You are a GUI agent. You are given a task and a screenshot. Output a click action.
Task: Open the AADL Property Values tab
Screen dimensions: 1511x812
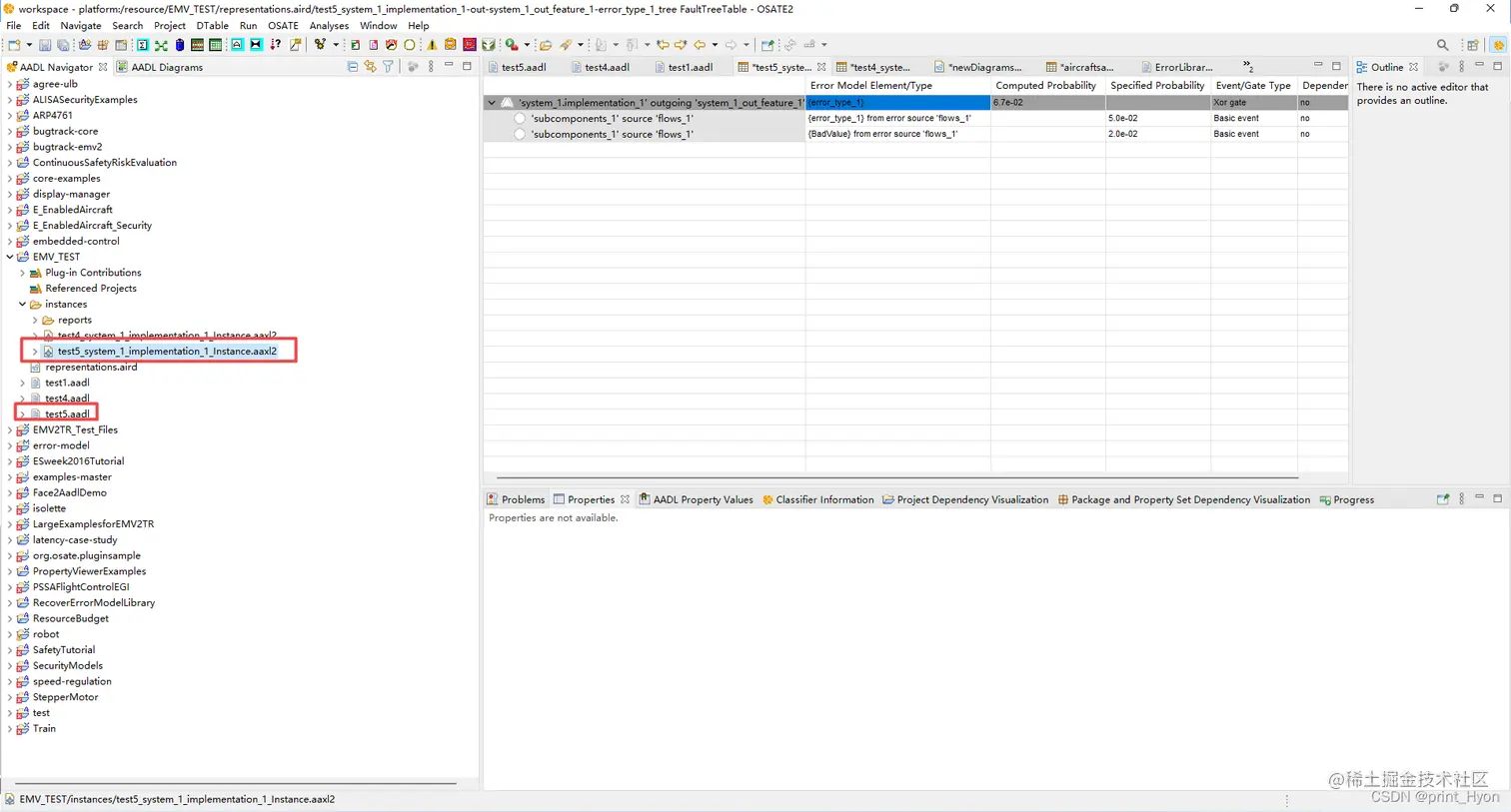tap(696, 499)
